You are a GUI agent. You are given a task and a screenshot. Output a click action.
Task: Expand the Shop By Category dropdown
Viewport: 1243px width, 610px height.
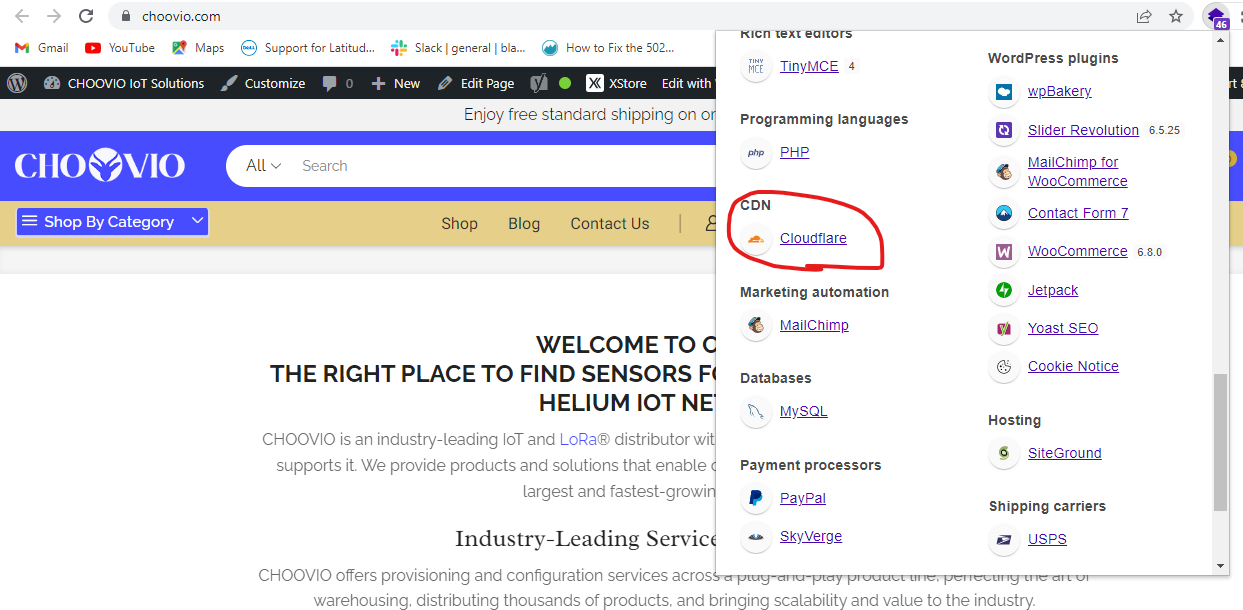tap(112, 222)
